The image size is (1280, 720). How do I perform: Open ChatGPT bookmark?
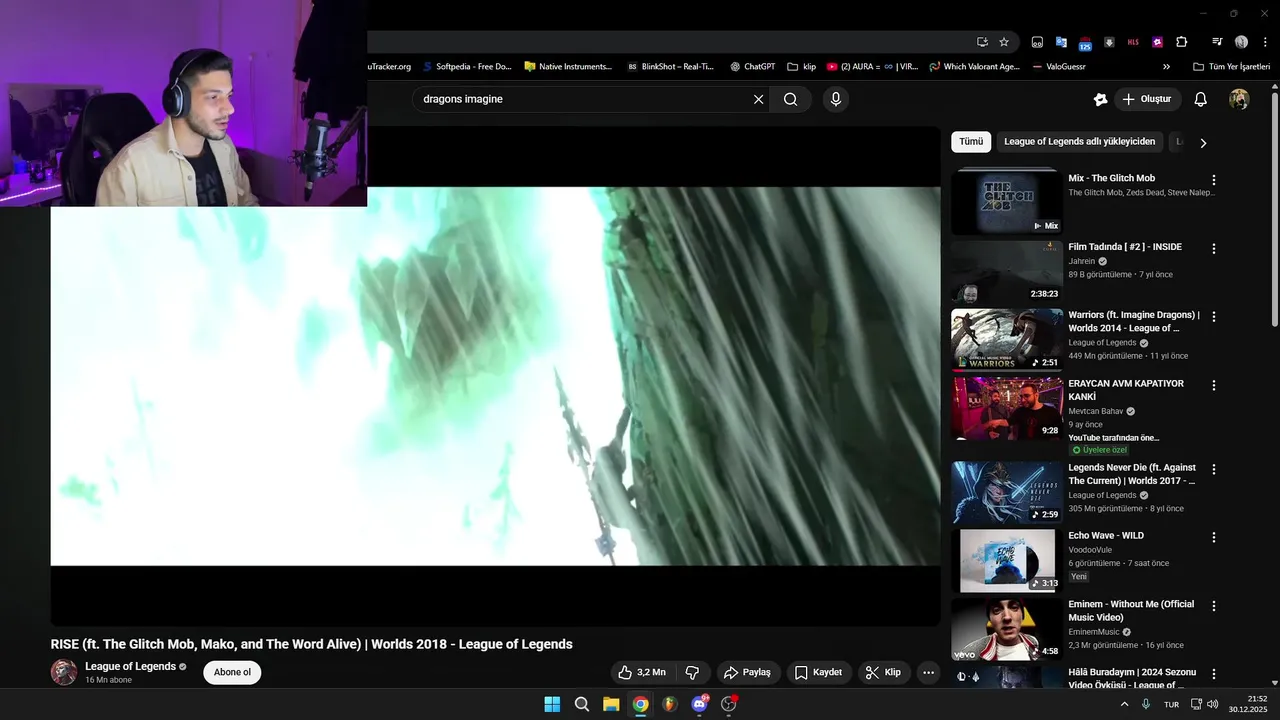(x=752, y=67)
